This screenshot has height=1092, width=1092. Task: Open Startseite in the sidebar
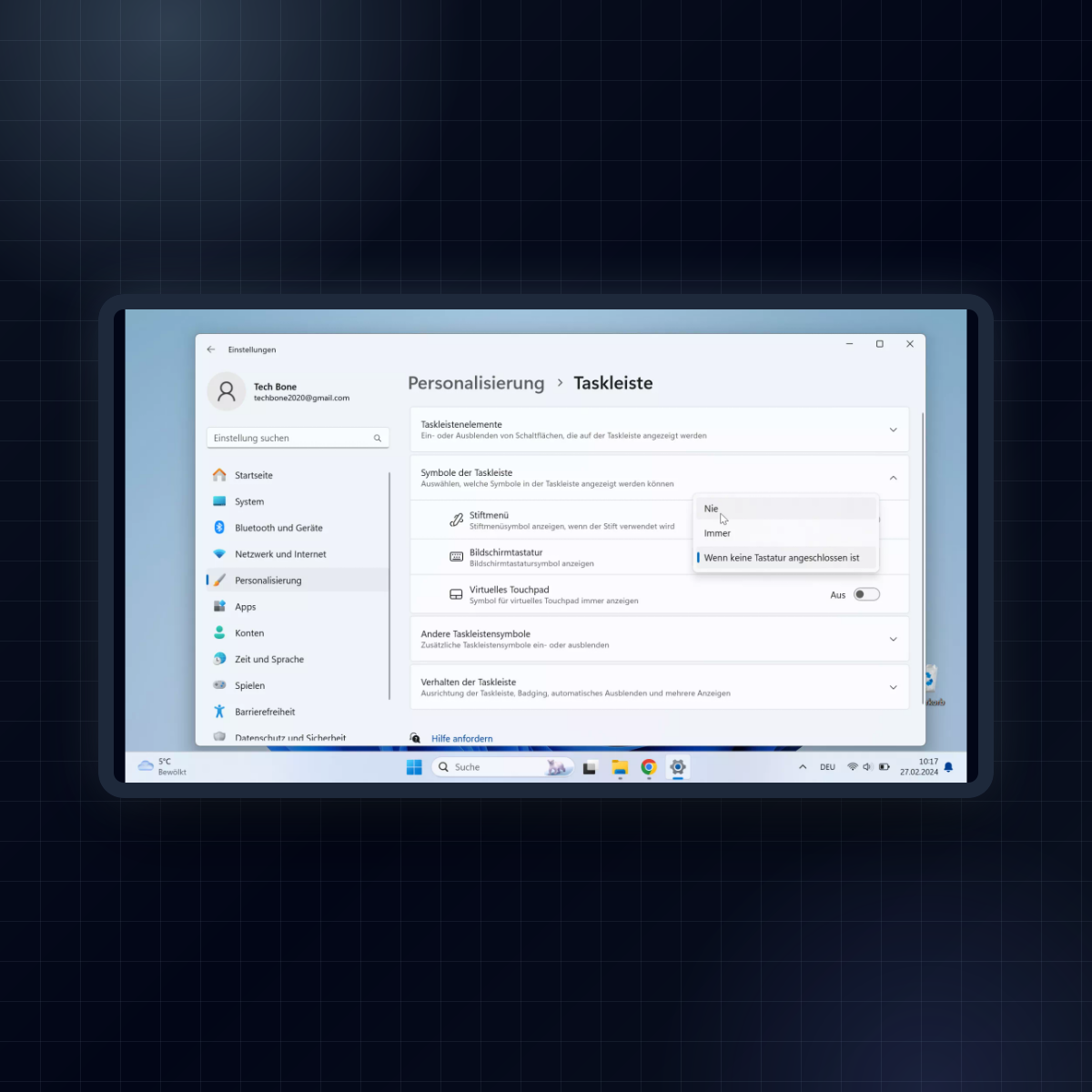(x=298, y=475)
